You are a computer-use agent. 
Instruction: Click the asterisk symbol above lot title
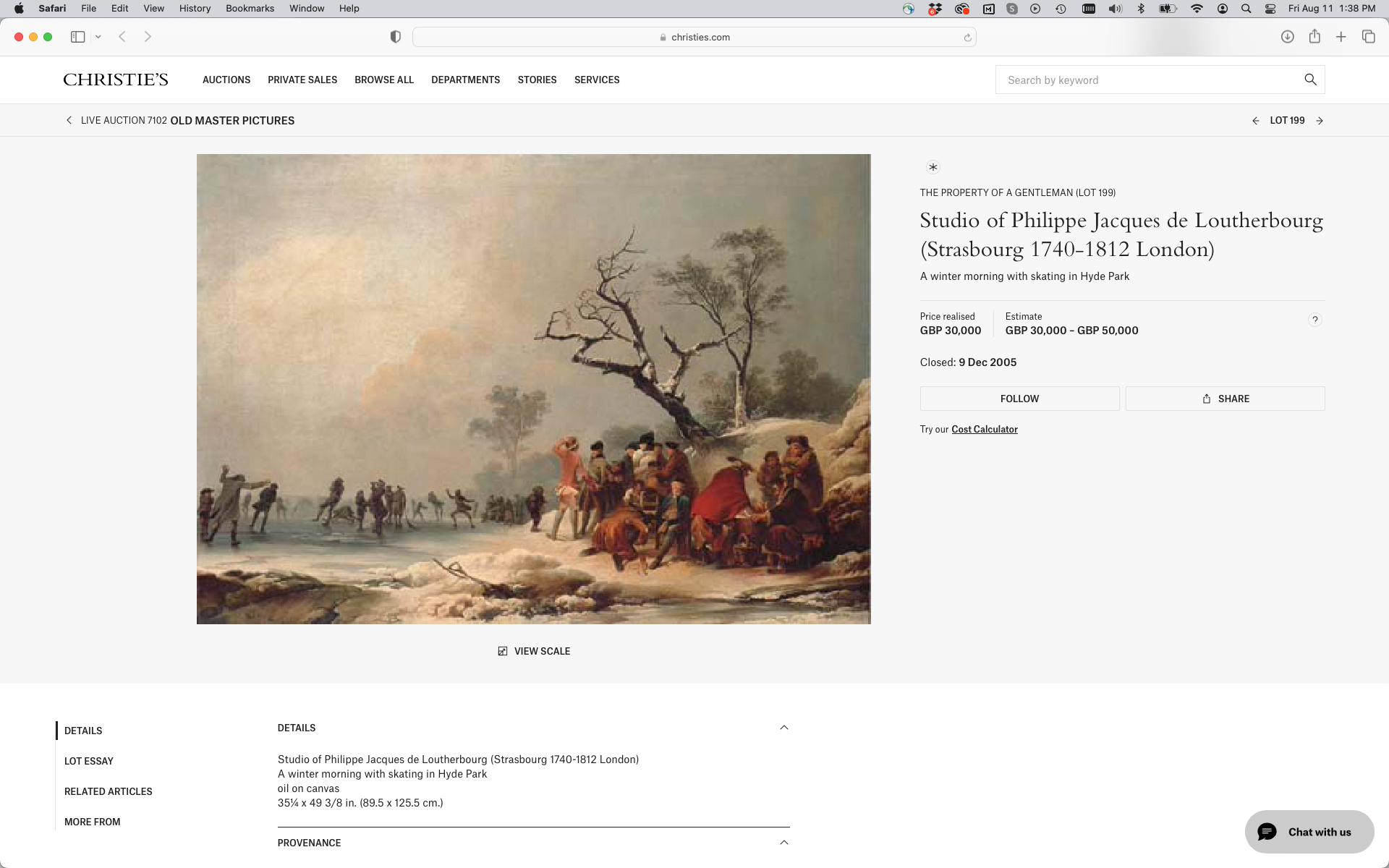(x=933, y=167)
